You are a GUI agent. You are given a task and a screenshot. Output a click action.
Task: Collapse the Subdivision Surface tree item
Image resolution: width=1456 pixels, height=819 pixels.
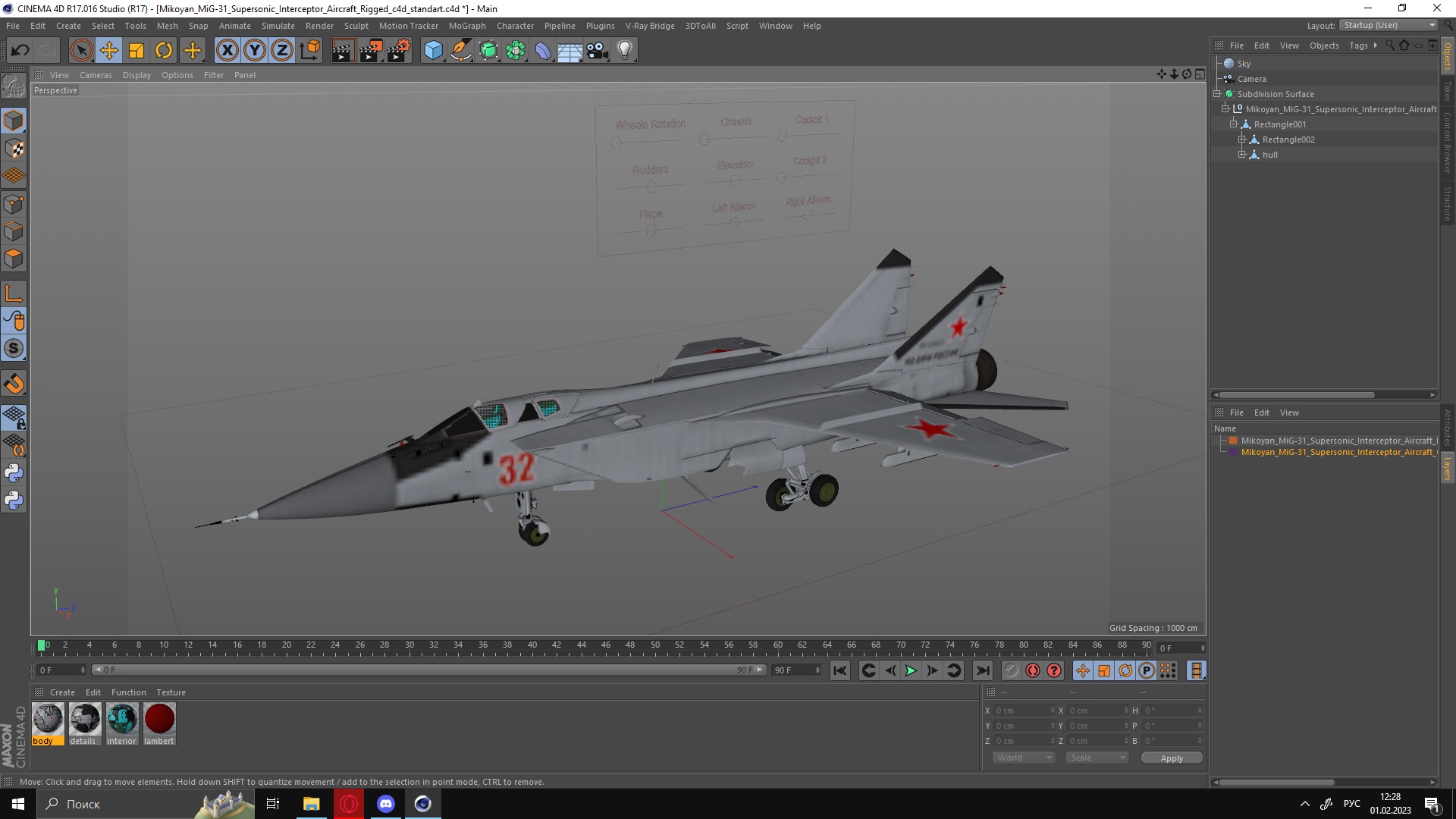pos(1217,94)
